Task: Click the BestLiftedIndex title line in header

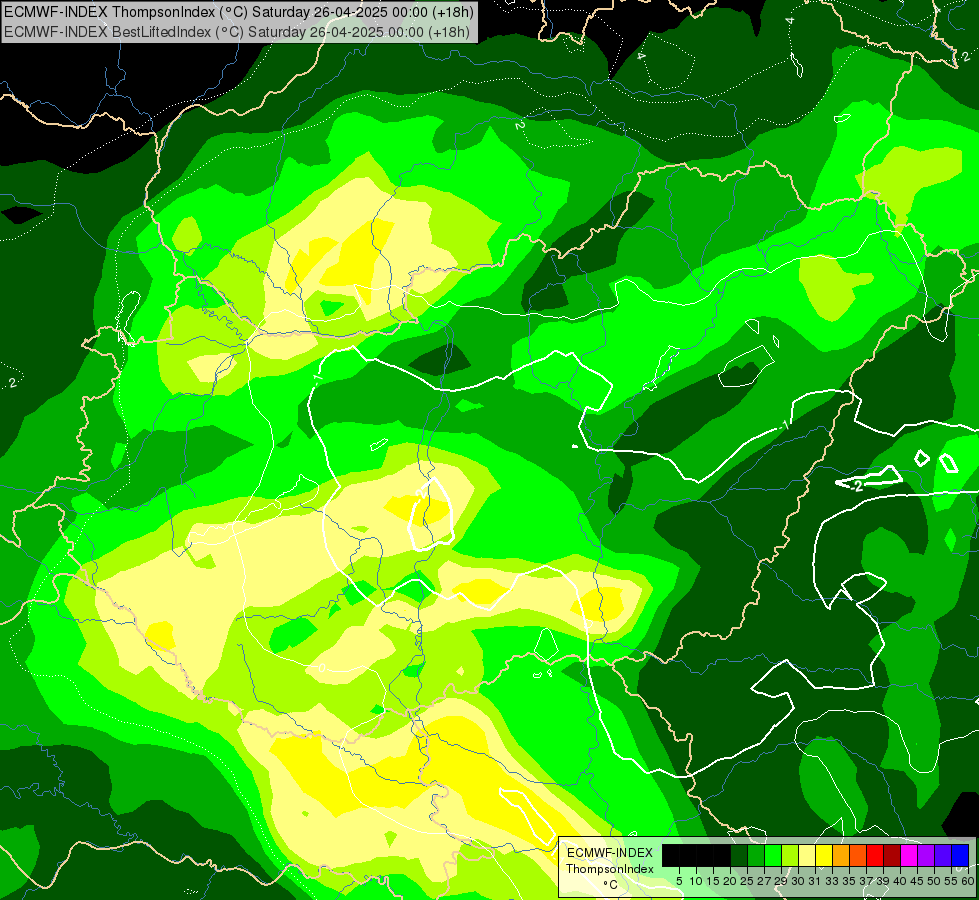Action: pyautogui.click(x=237, y=32)
